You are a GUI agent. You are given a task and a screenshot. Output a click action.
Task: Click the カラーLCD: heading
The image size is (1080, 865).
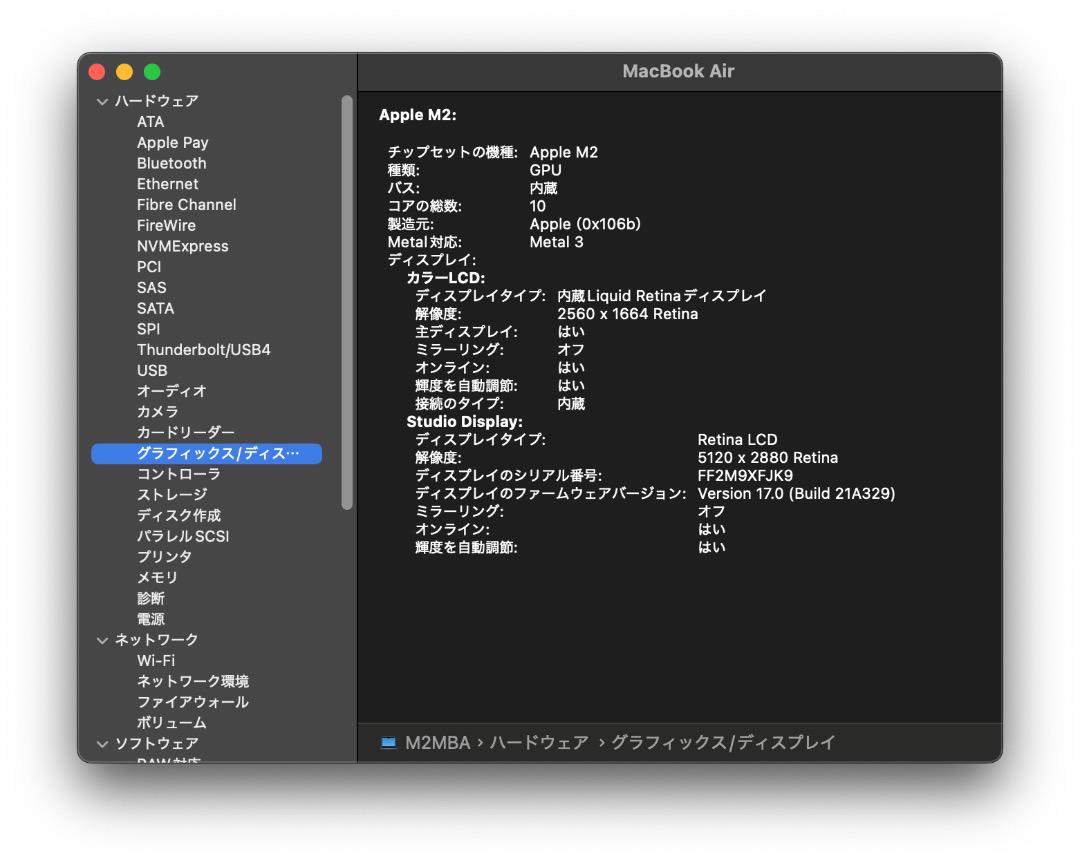coord(446,278)
